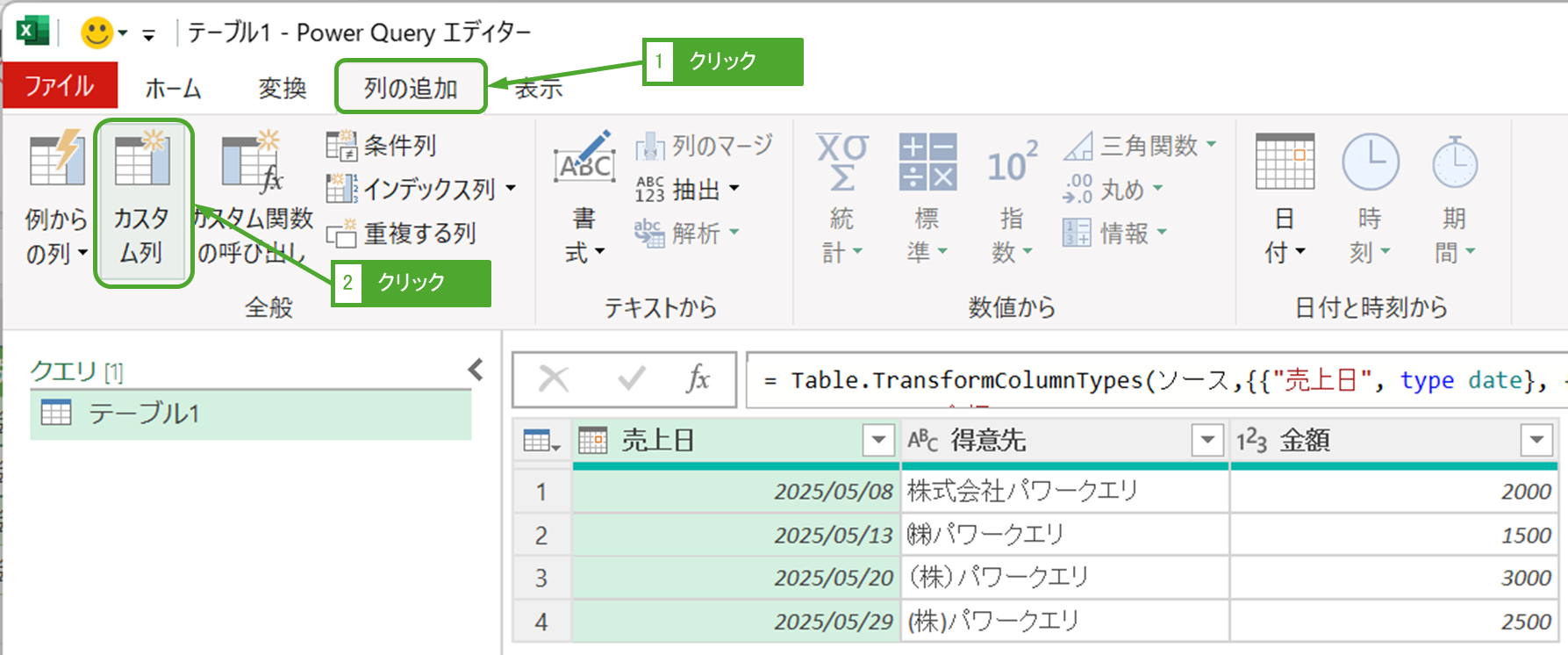Click the 金額 cell 3000
This screenshot has width=1568, height=655.
tap(1394, 578)
